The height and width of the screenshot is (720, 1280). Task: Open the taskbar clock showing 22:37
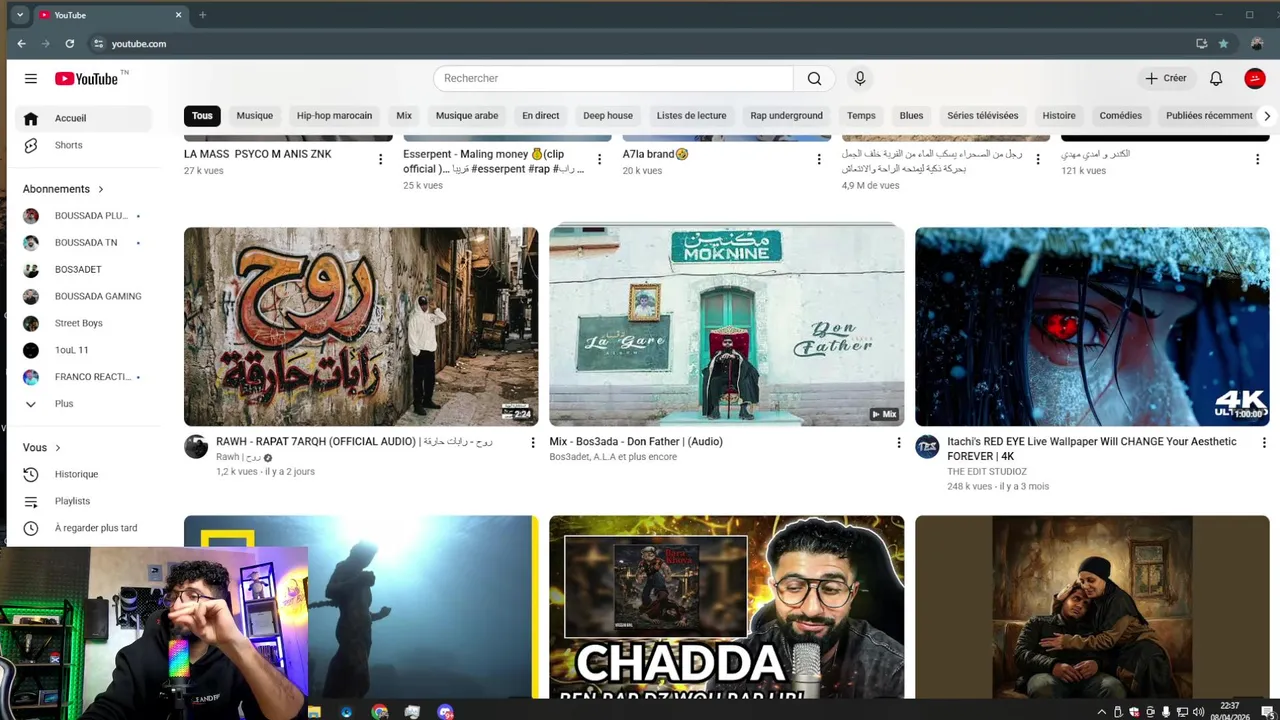click(x=1230, y=712)
